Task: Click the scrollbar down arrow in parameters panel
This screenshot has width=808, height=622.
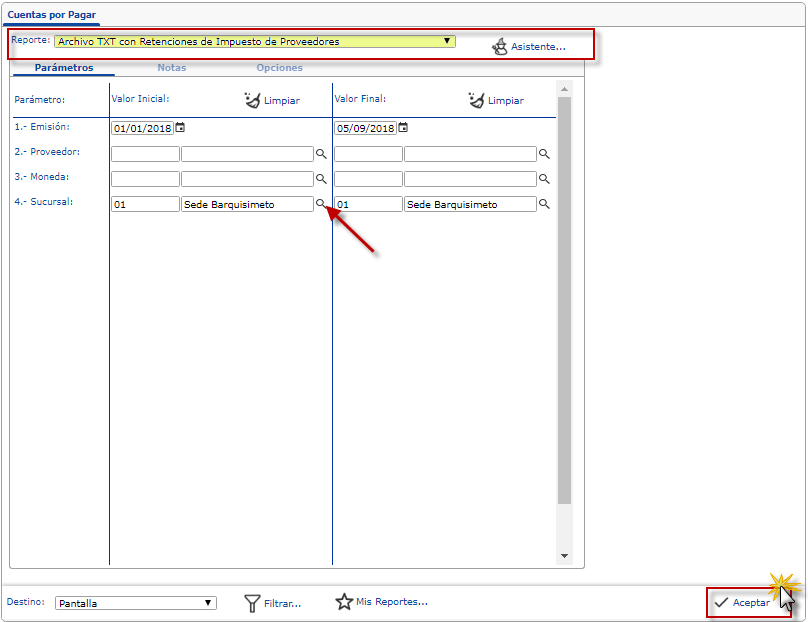Action: tap(564, 556)
